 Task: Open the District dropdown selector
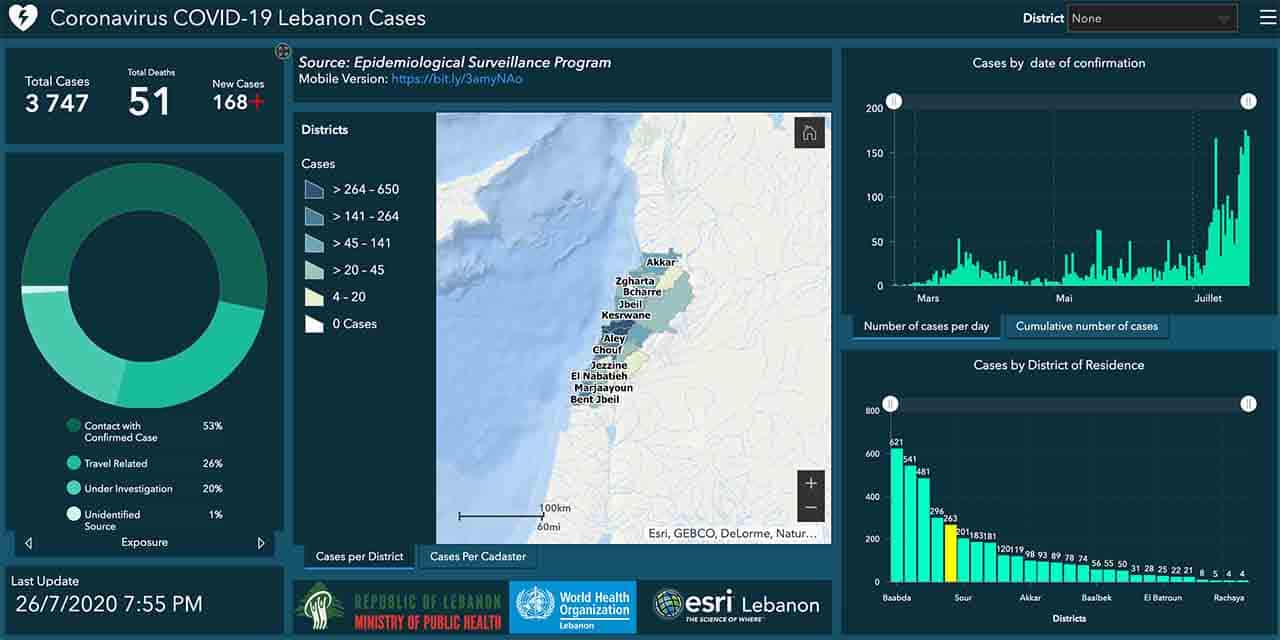[1152, 18]
